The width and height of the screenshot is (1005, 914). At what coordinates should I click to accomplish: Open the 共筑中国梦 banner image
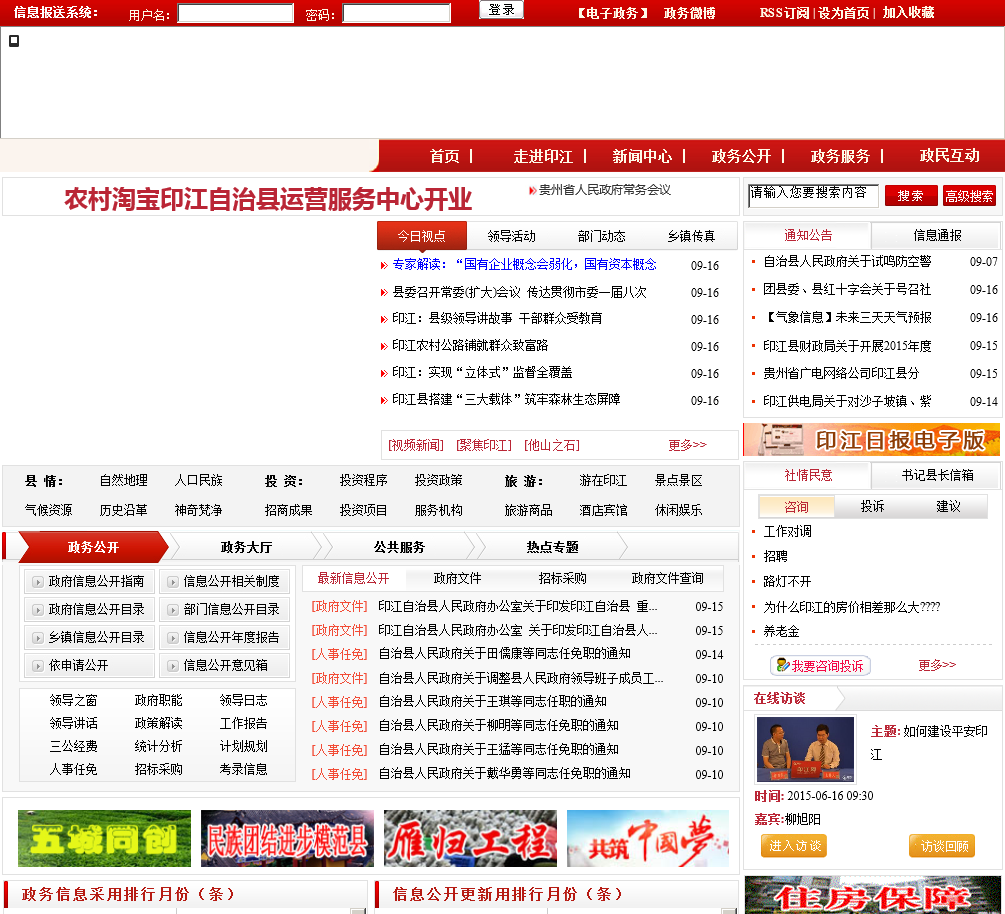(x=648, y=838)
